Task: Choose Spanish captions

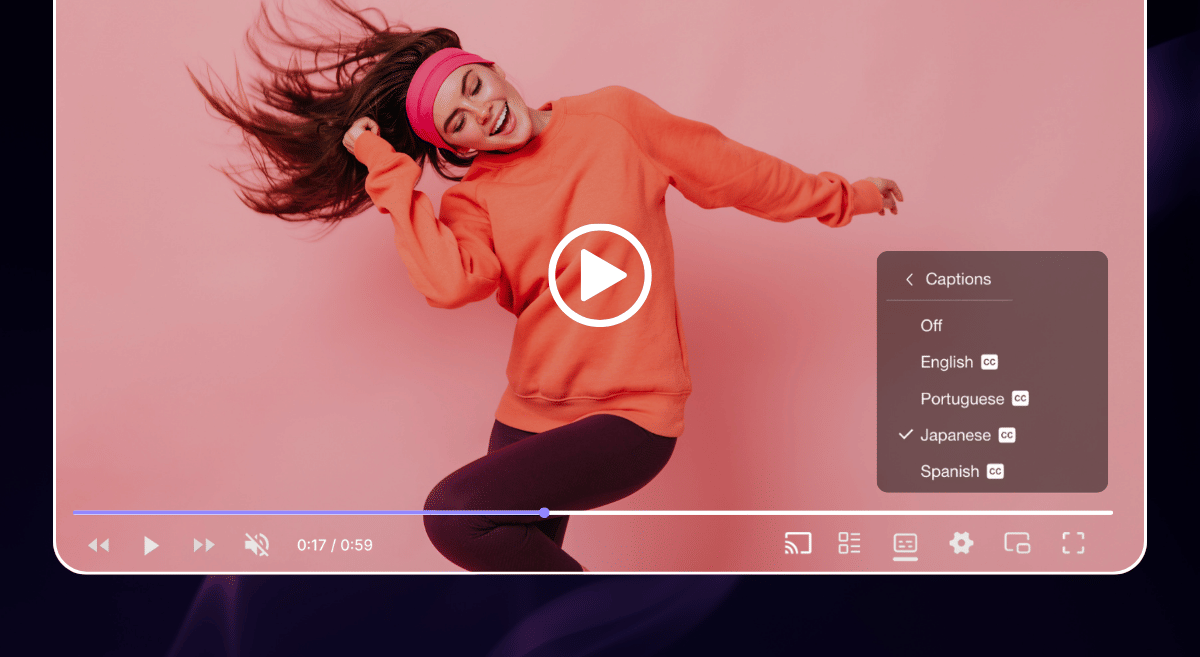Action: pyautogui.click(x=950, y=471)
